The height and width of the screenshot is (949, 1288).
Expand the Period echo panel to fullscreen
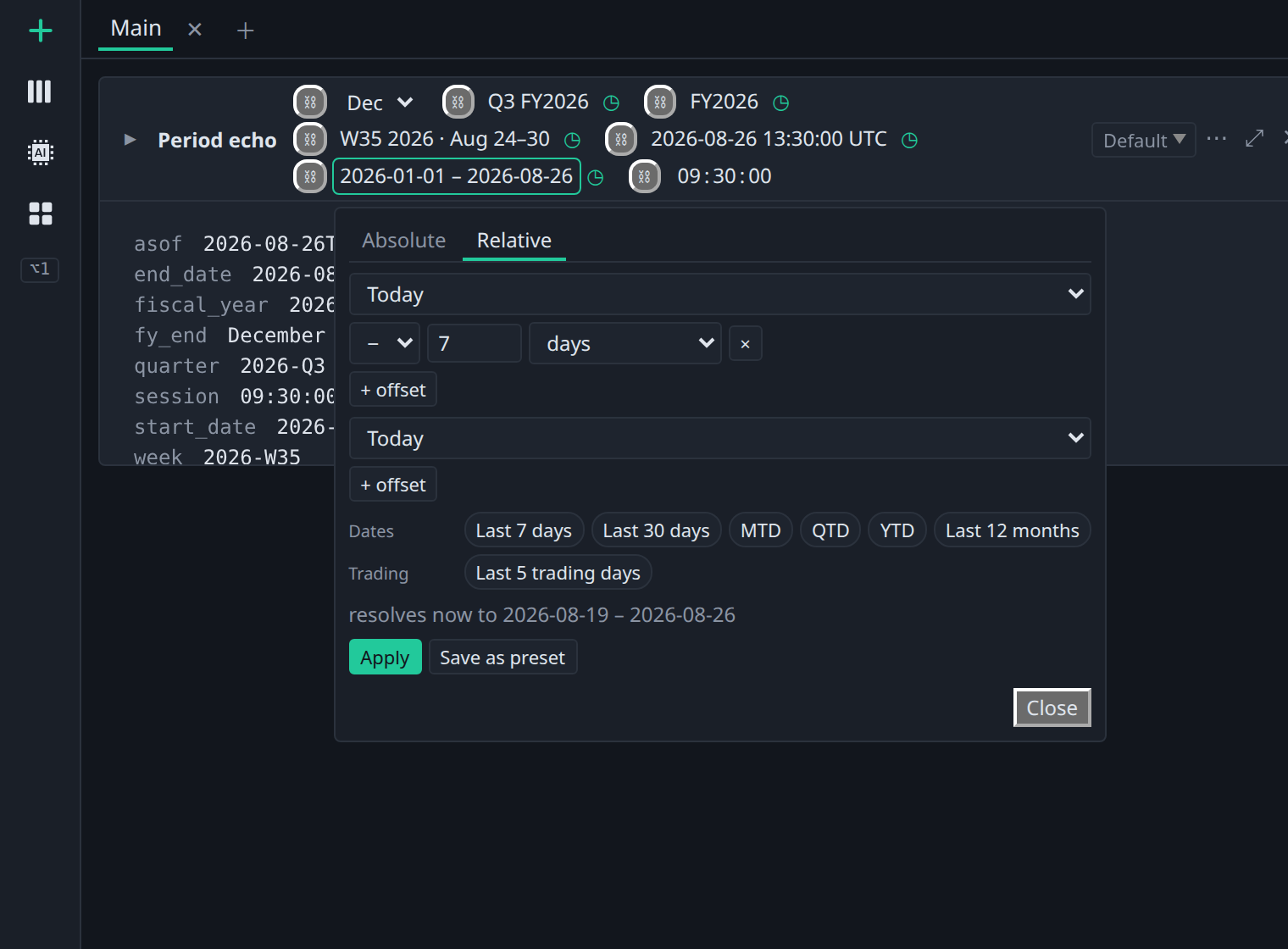point(1254,138)
